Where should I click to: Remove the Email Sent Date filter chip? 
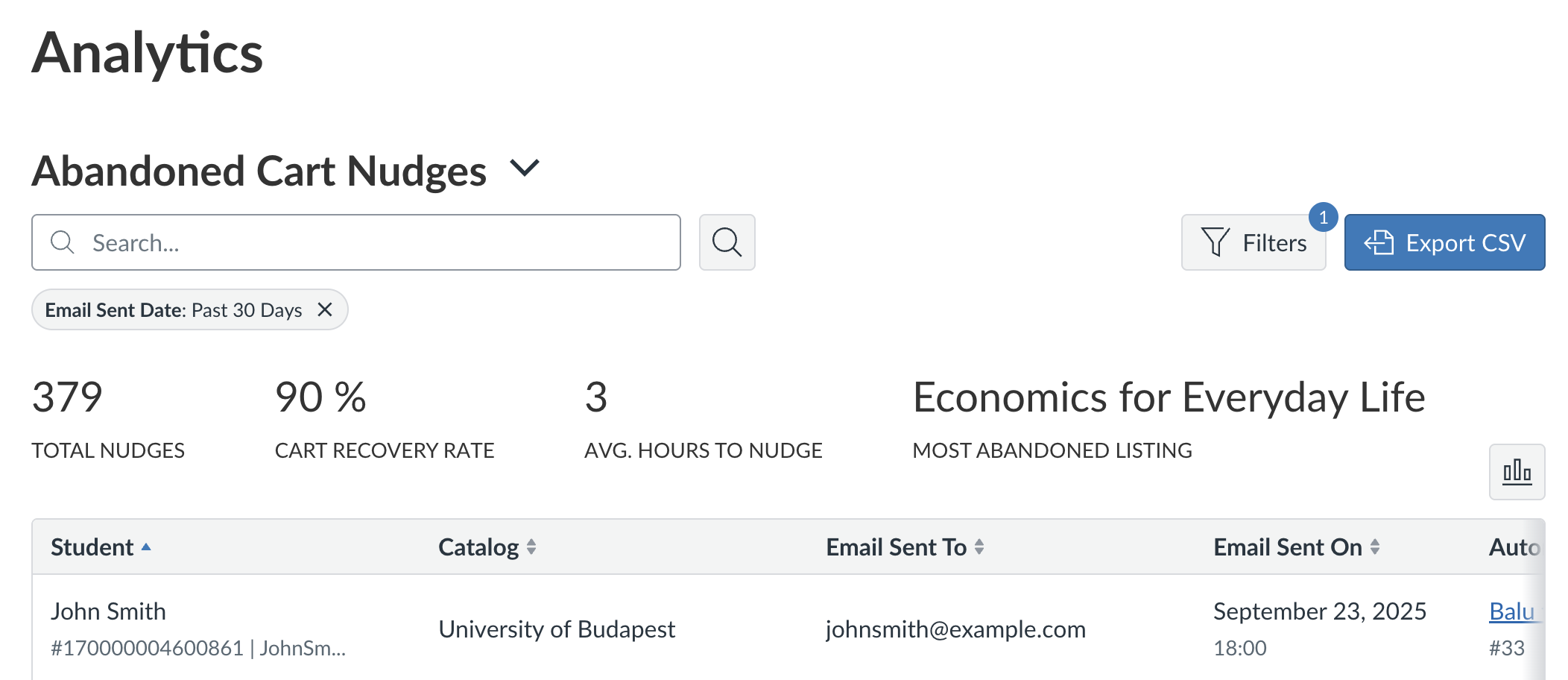(x=325, y=309)
